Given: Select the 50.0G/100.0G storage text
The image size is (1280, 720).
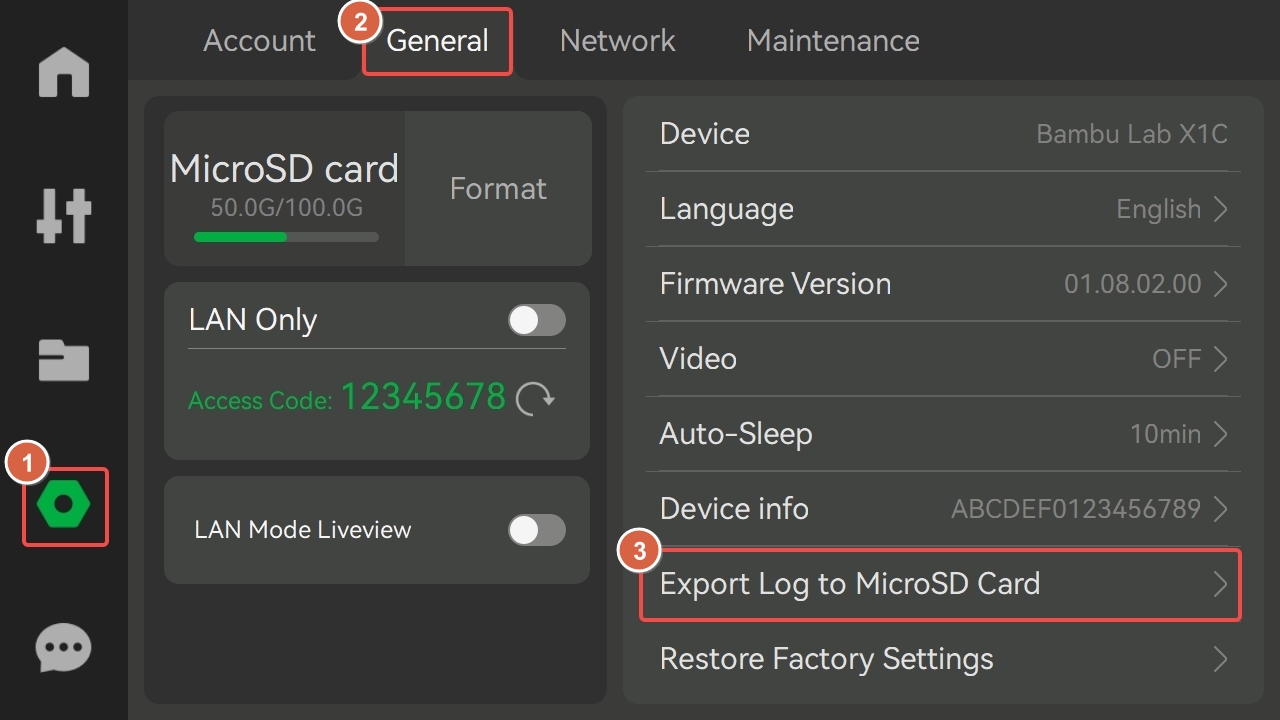Looking at the screenshot, I should (x=286, y=208).
